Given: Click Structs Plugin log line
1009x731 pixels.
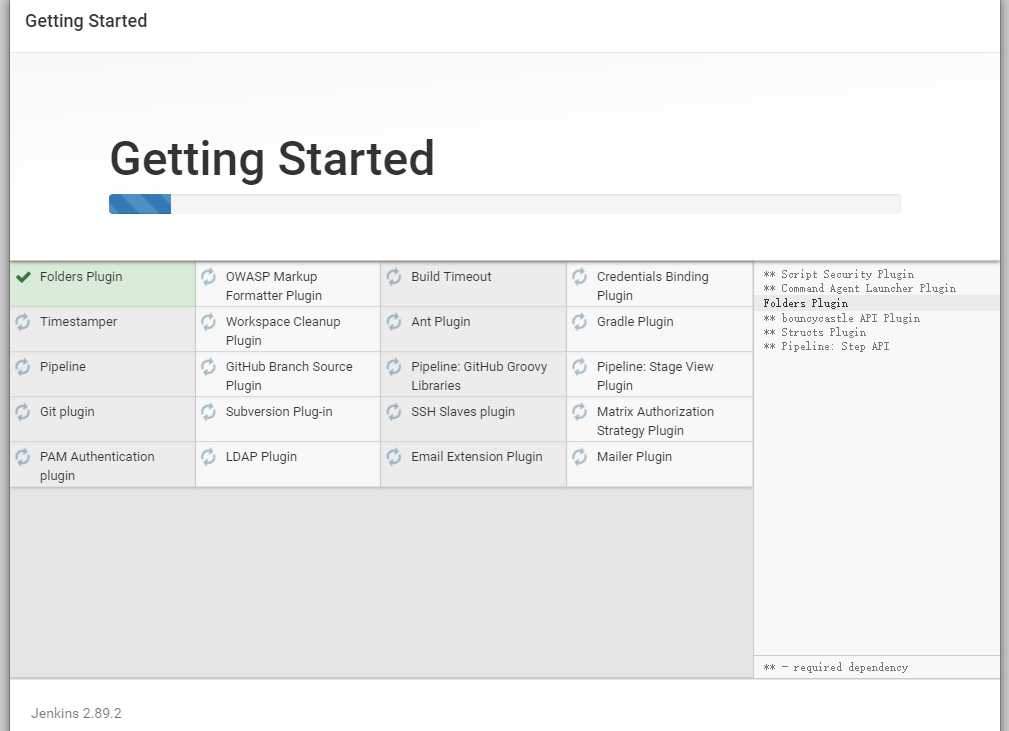Looking at the screenshot, I should click(x=815, y=332).
